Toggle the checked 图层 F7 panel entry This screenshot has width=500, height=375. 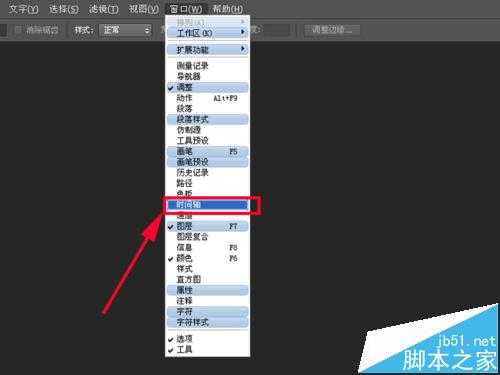coord(207,226)
